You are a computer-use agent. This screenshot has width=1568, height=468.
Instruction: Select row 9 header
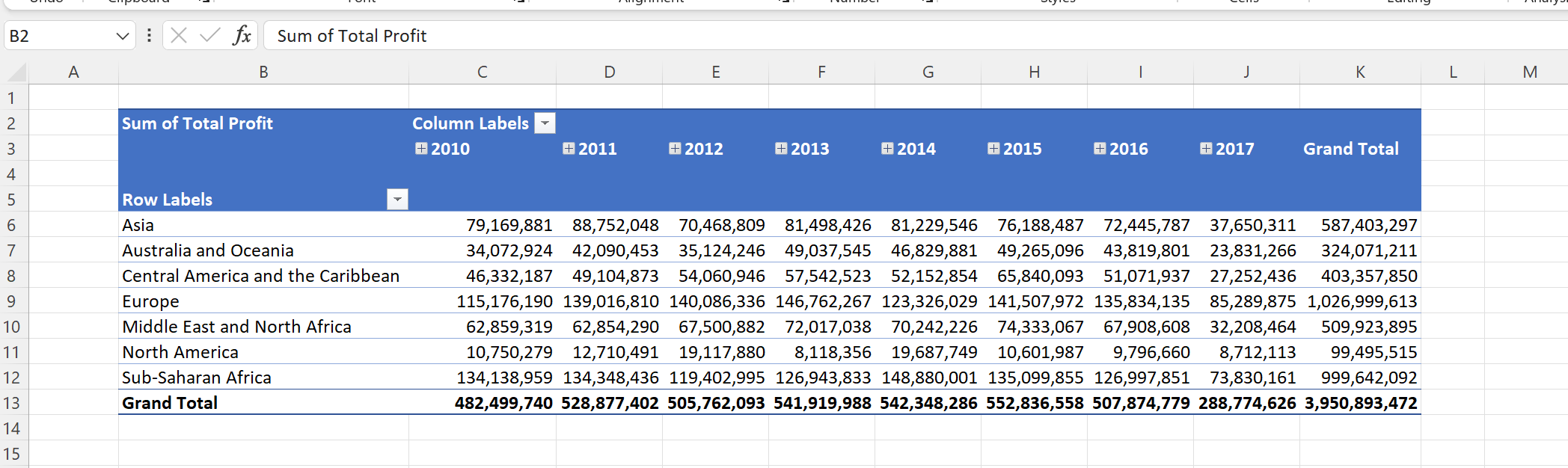(x=11, y=301)
